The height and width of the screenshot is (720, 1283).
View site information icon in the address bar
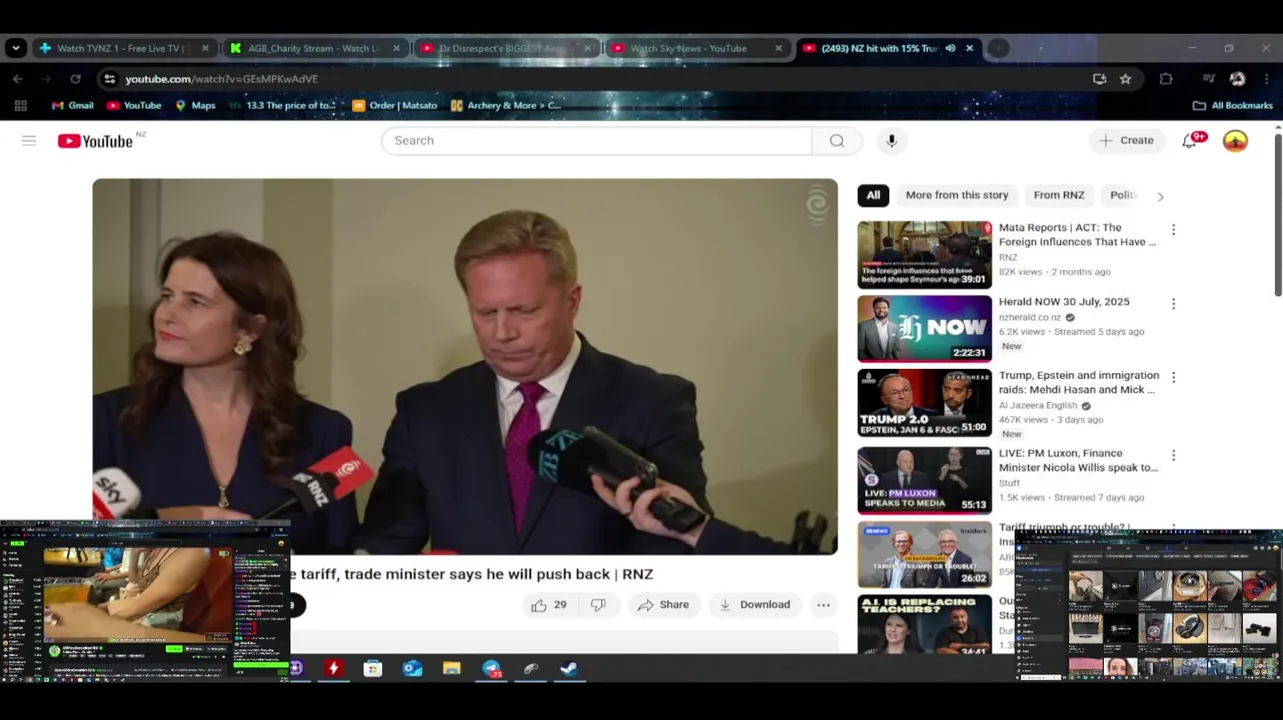pyautogui.click(x=110, y=79)
